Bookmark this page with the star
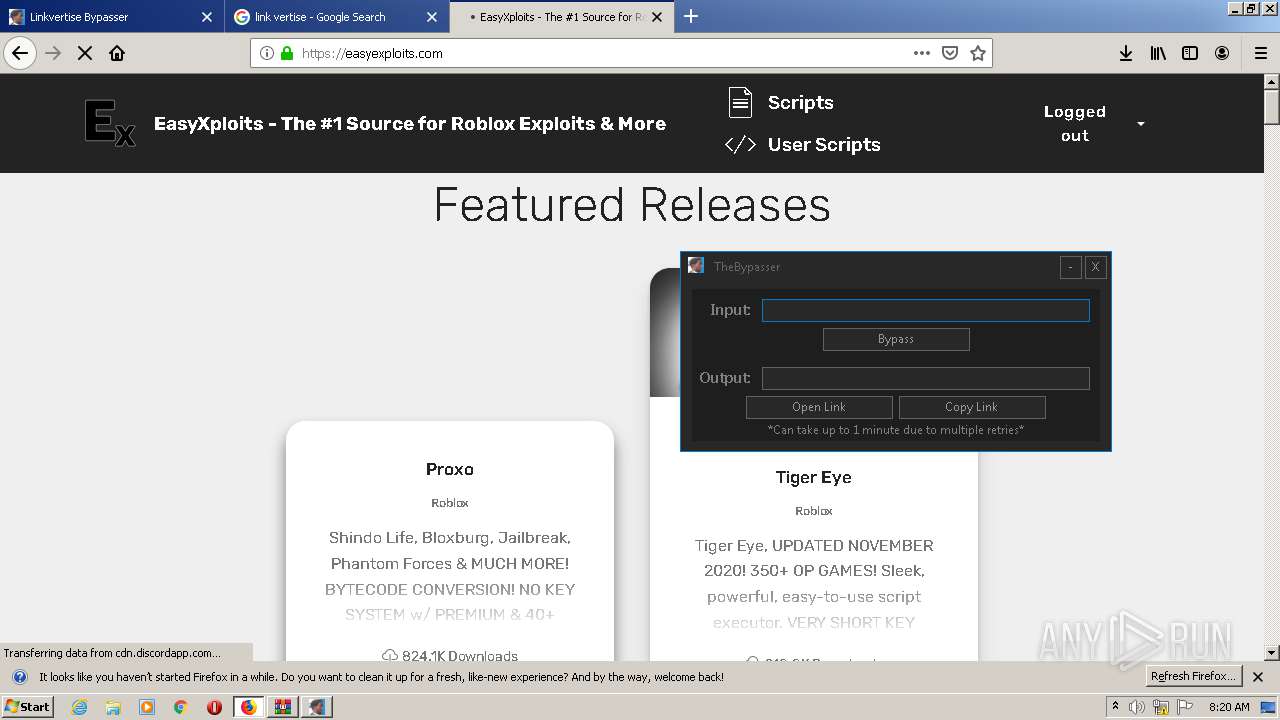 [978, 53]
